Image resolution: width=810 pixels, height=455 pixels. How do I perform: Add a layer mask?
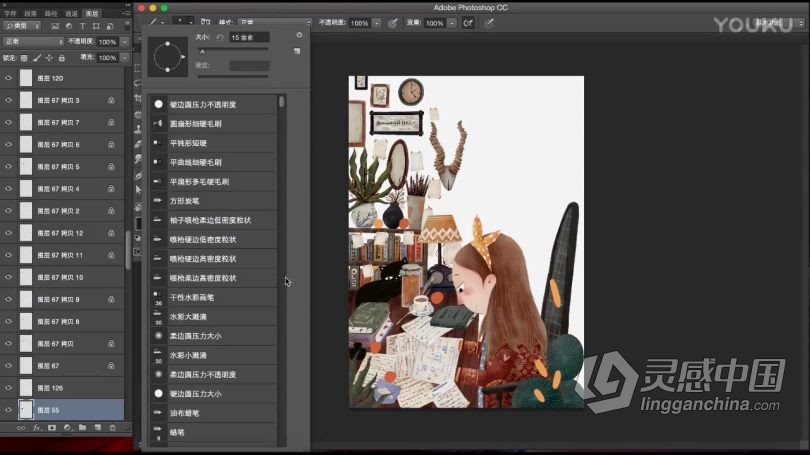(x=52, y=428)
